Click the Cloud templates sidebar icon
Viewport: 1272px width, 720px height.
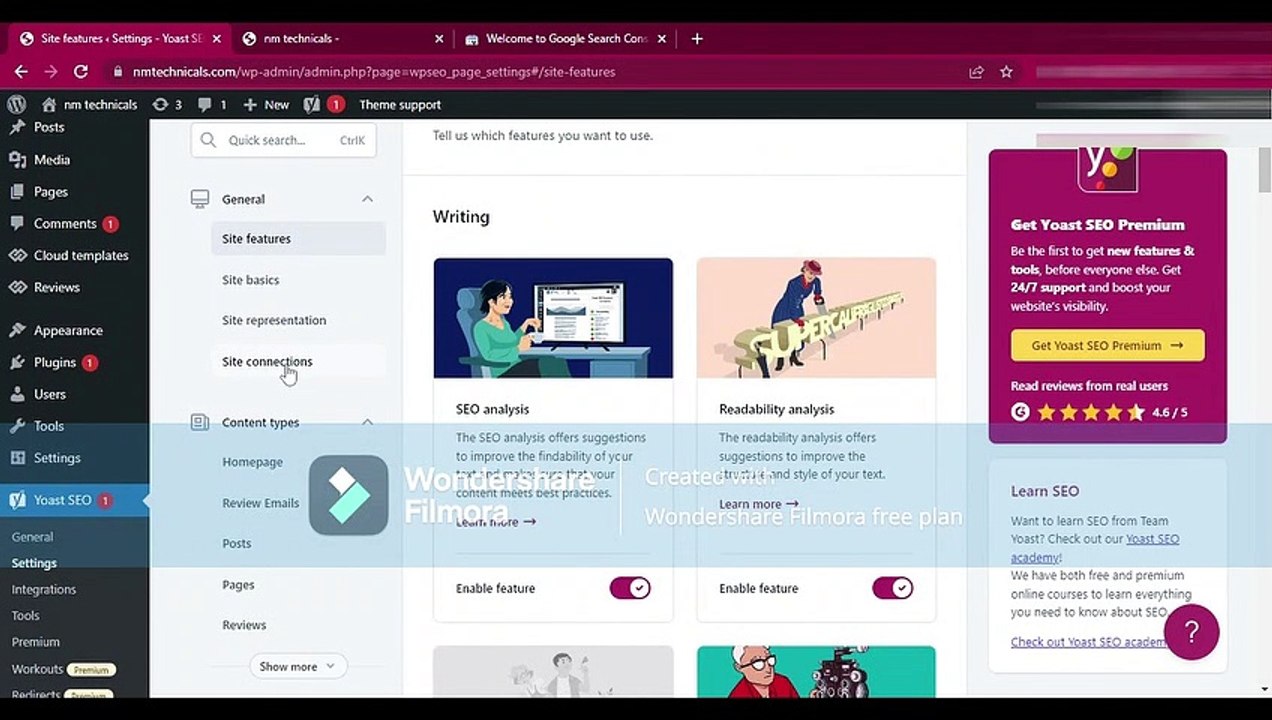17,255
